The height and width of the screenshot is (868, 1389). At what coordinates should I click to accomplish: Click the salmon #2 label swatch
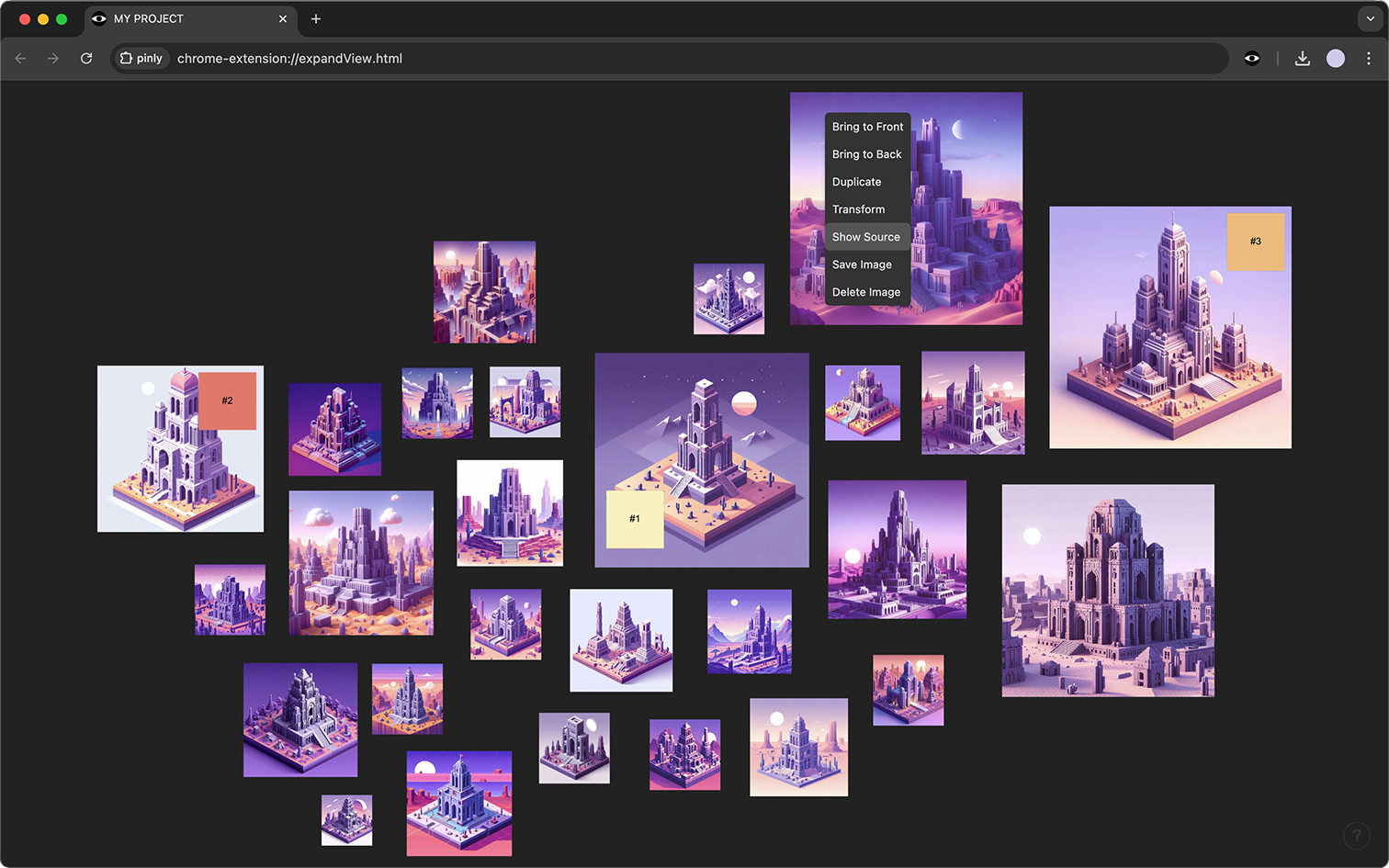[227, 400]
